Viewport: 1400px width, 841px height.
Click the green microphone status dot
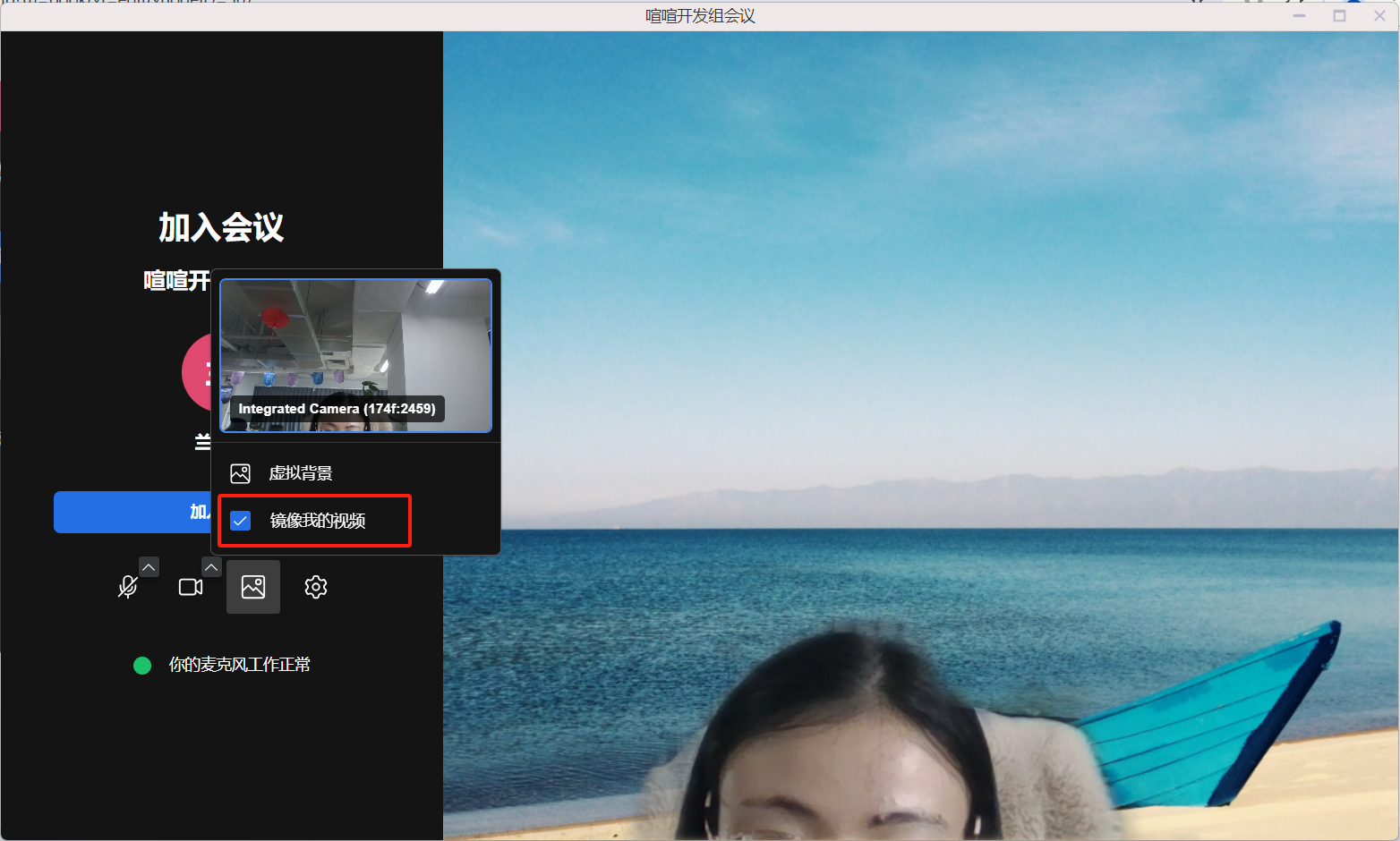[x=142, y=666]
